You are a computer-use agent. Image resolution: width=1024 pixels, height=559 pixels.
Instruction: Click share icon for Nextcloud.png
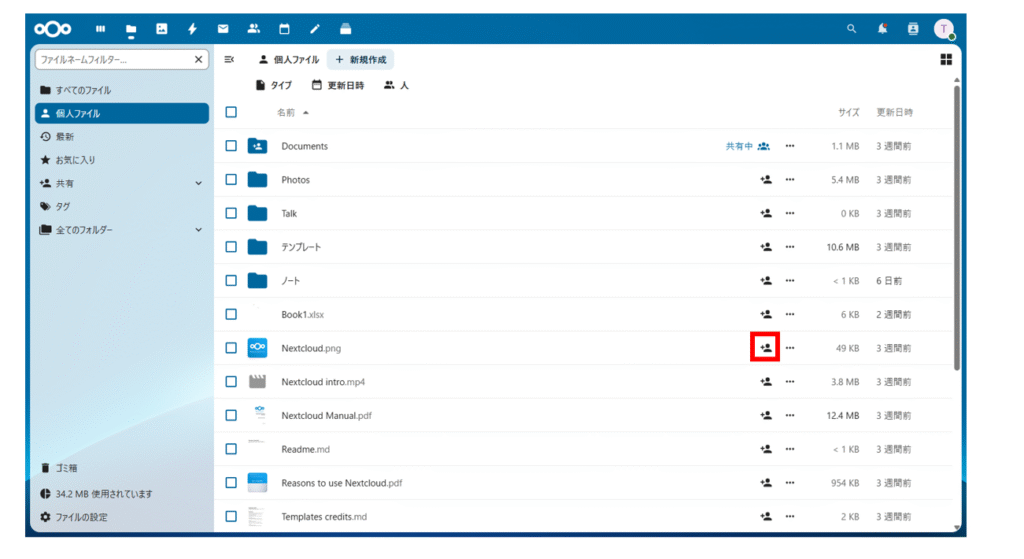tap(765, 348)
